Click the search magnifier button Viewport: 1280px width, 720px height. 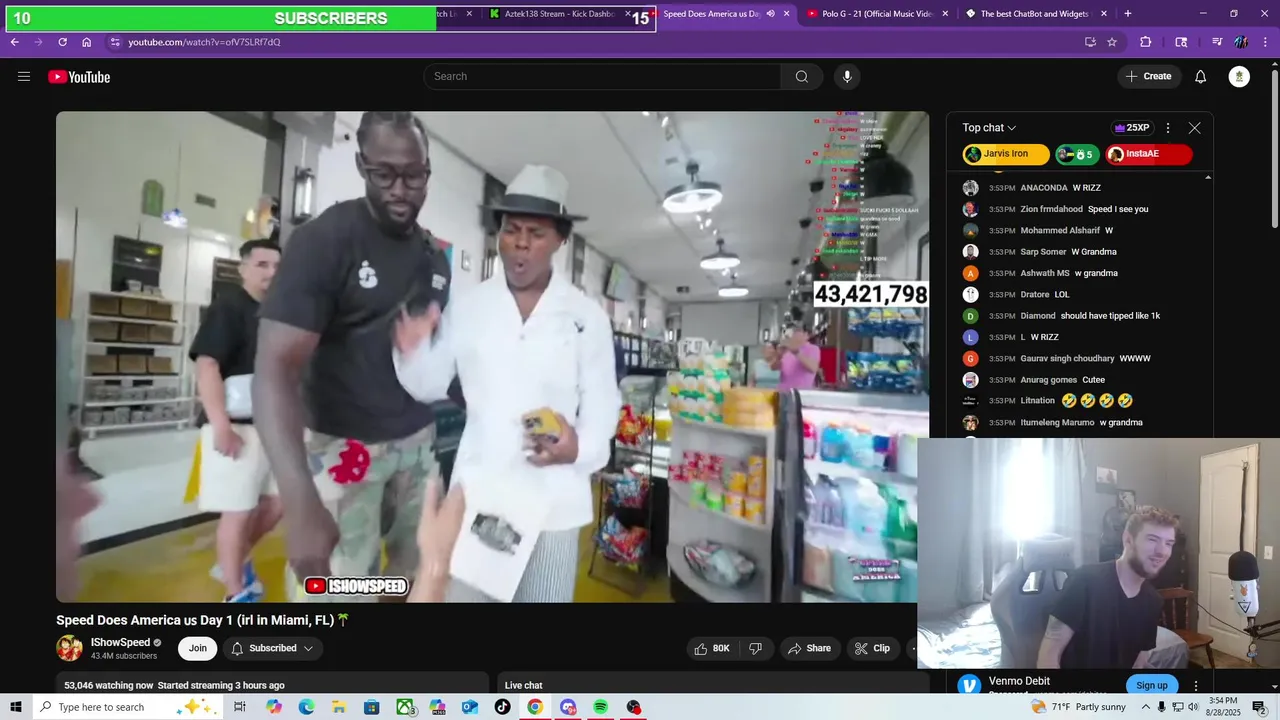[802, 77]
